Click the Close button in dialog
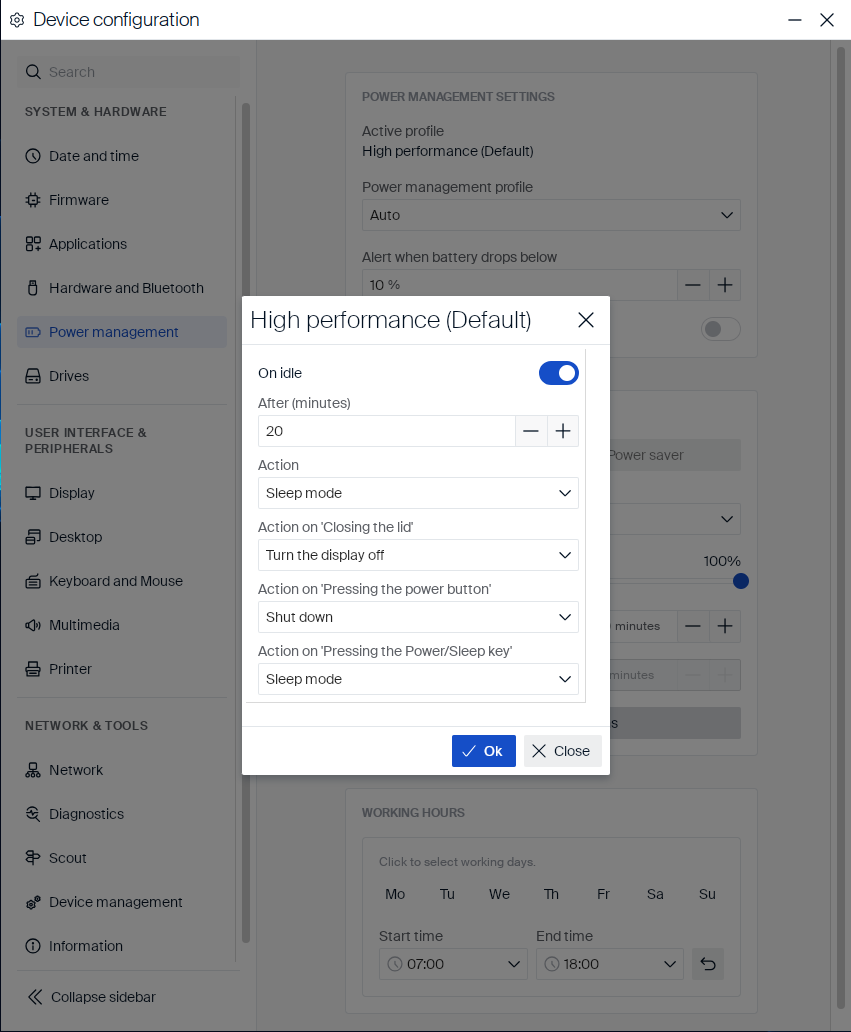Image resolution: width=851 pixels, height=1032 pixels. tap(563, 751)
